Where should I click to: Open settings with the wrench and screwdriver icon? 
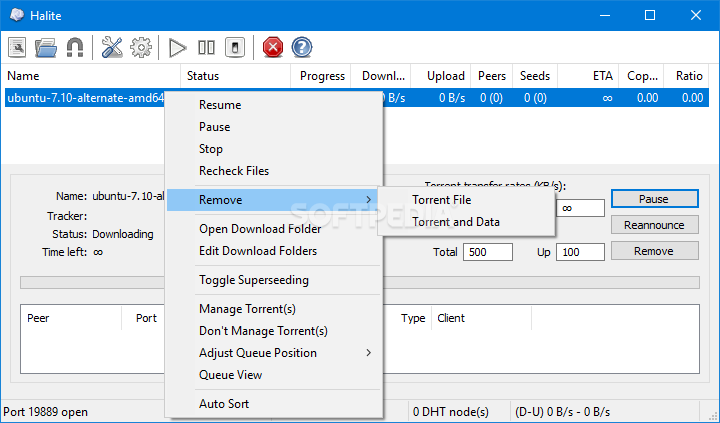click(112, 47)
